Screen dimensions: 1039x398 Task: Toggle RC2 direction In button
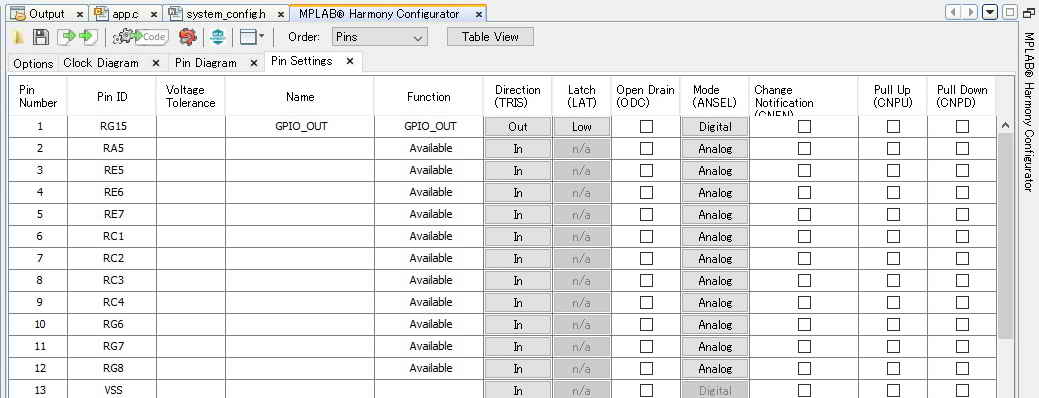(x=518, y=258)
